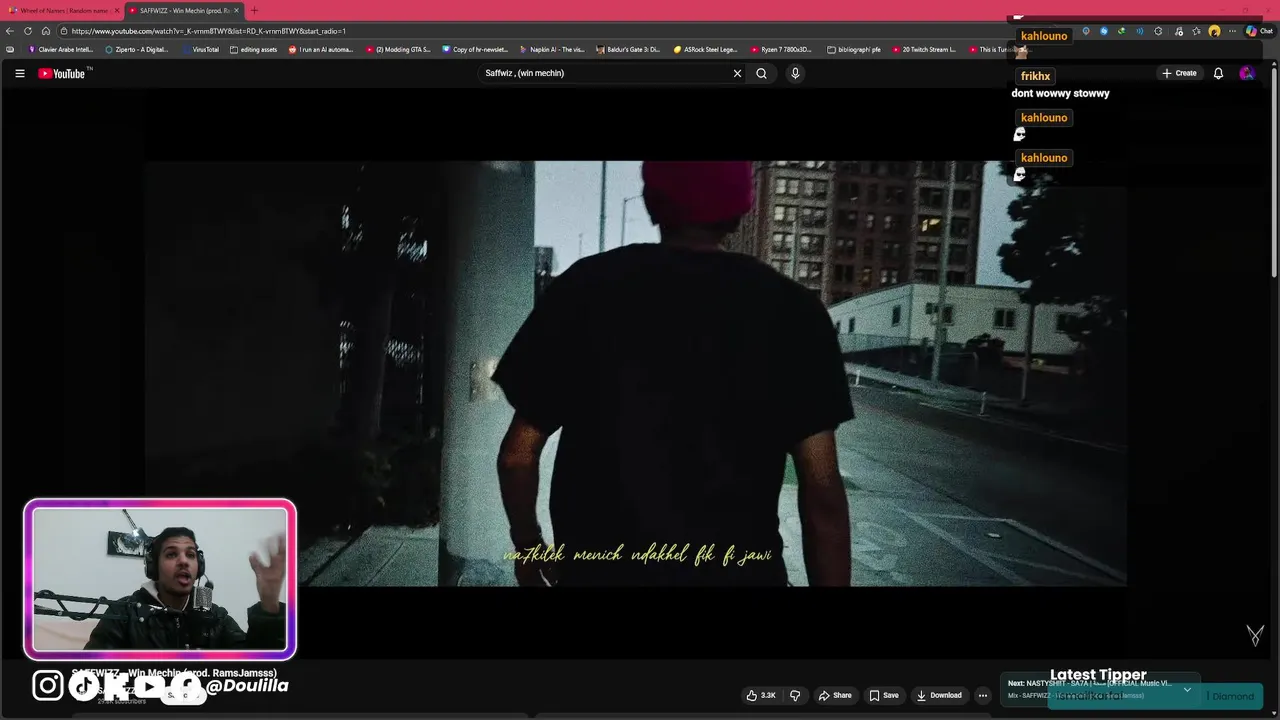Run the search with the magnifier button
Viewport: 1280px width, 720px height.
(x=762, y=73)
